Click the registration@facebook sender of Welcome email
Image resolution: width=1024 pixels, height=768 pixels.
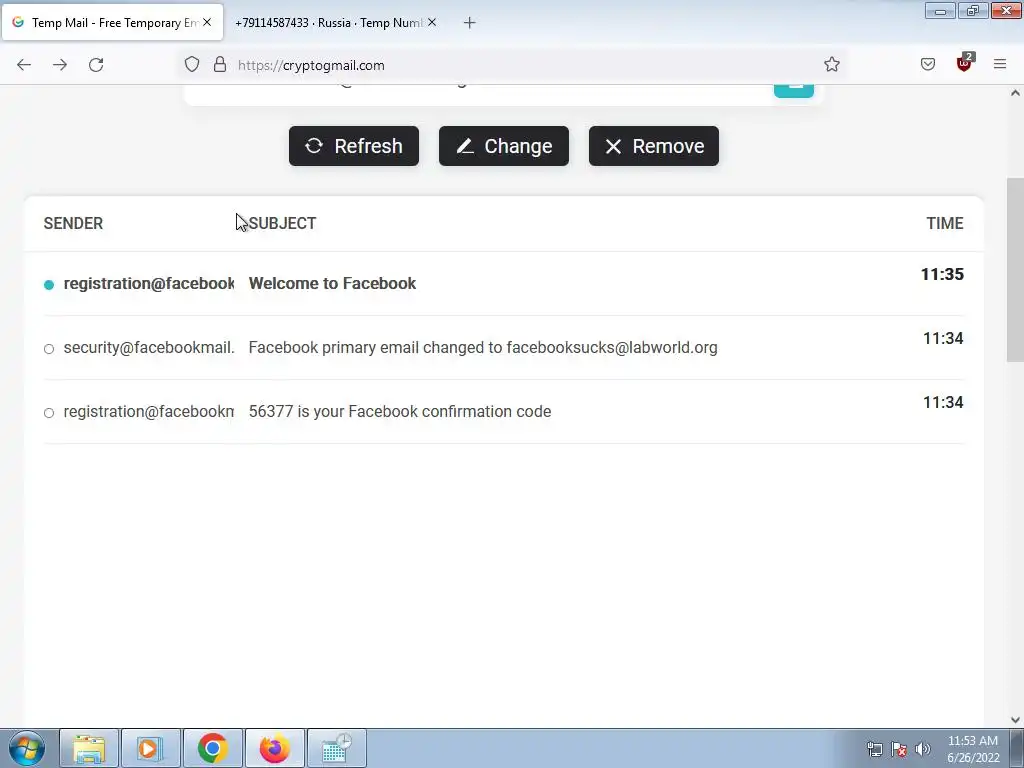[x=149, y=283]
